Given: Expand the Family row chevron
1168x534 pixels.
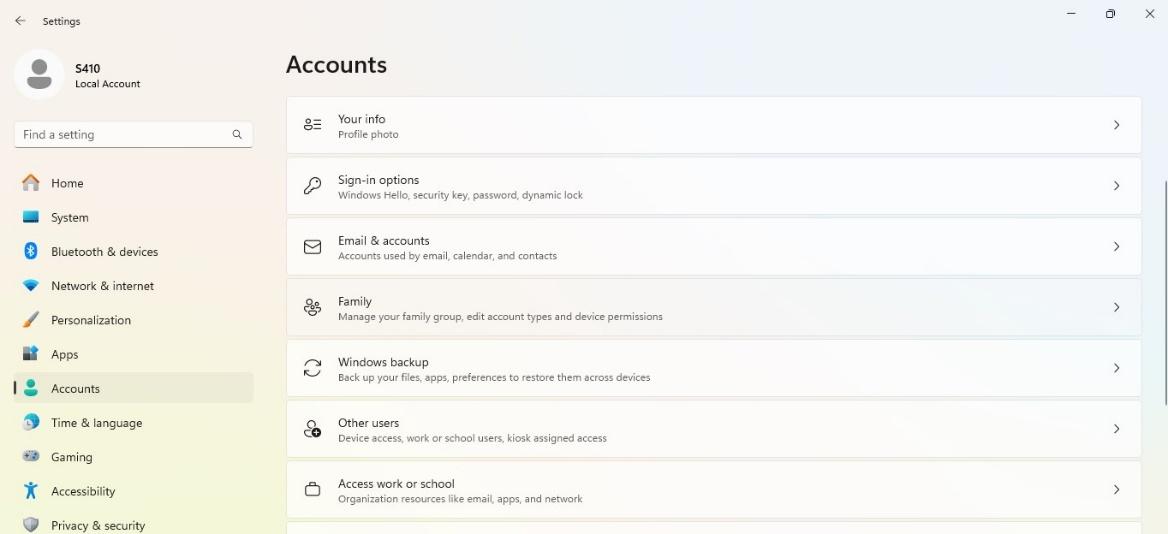Looking at the screenshot, I should [x=1116, y=307].
